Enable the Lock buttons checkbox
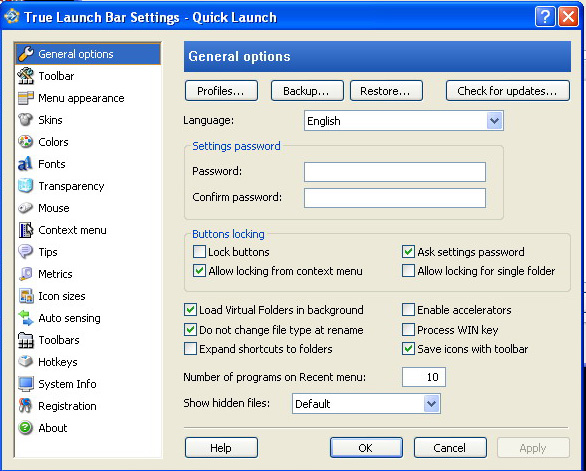The height and width of the screenshot is (471, 586). tap(199, 252)
